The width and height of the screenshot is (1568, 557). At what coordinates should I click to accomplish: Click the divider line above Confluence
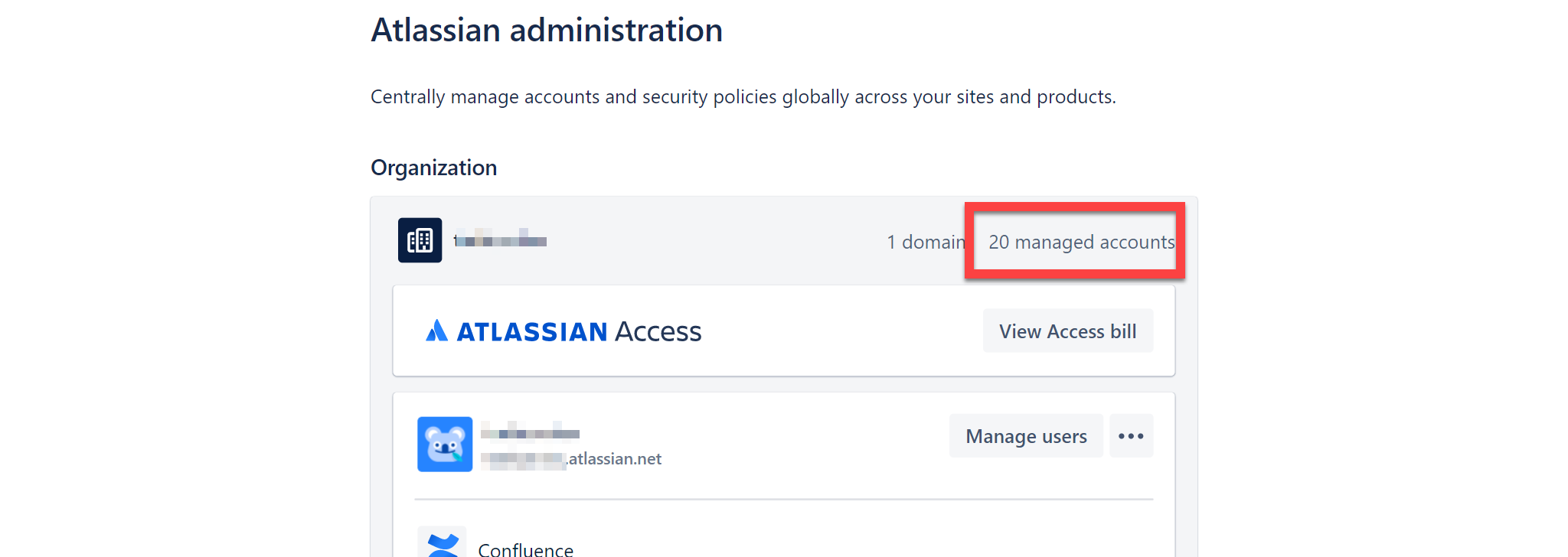784,500
